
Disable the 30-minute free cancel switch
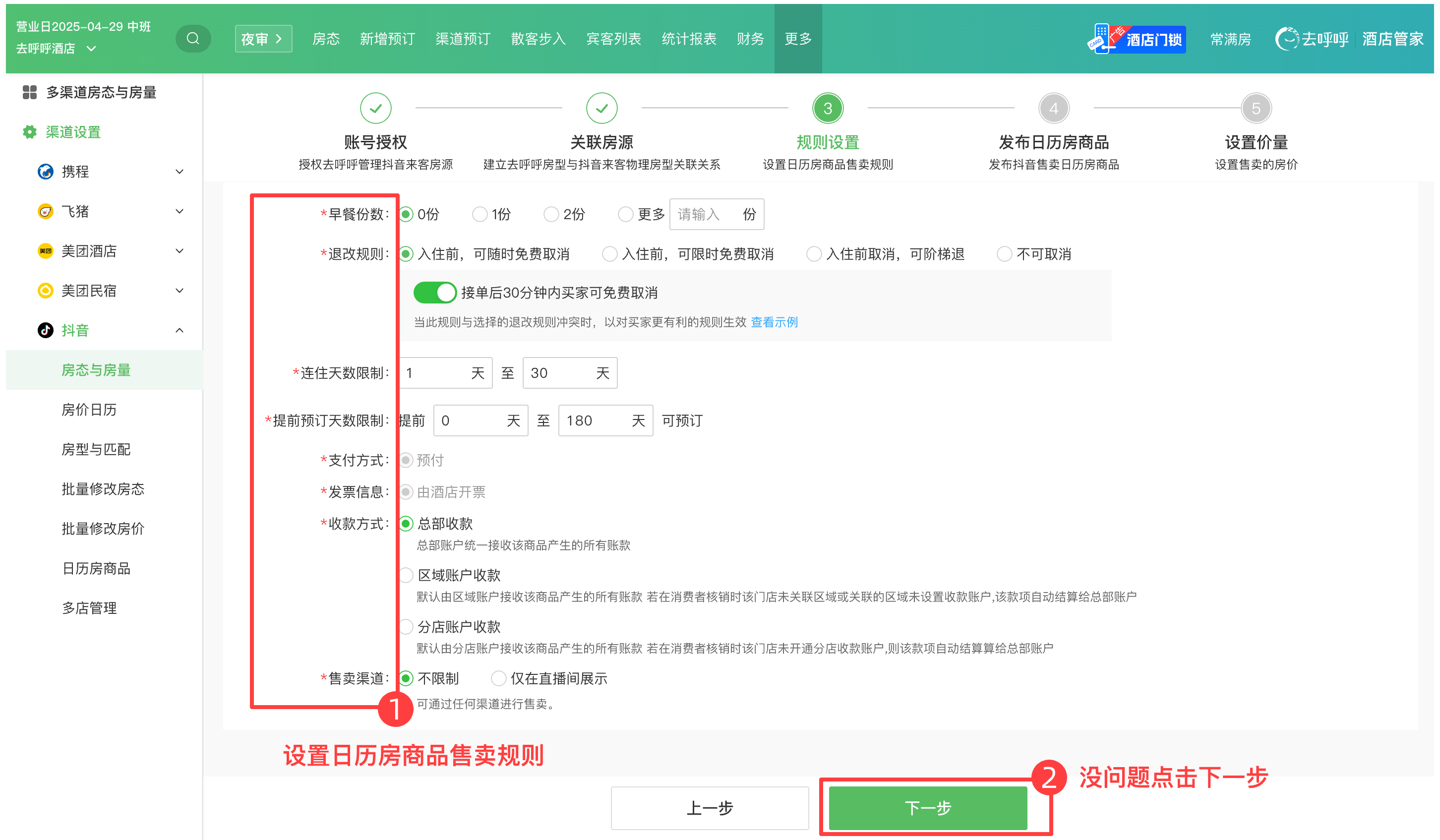coord(434,293)
